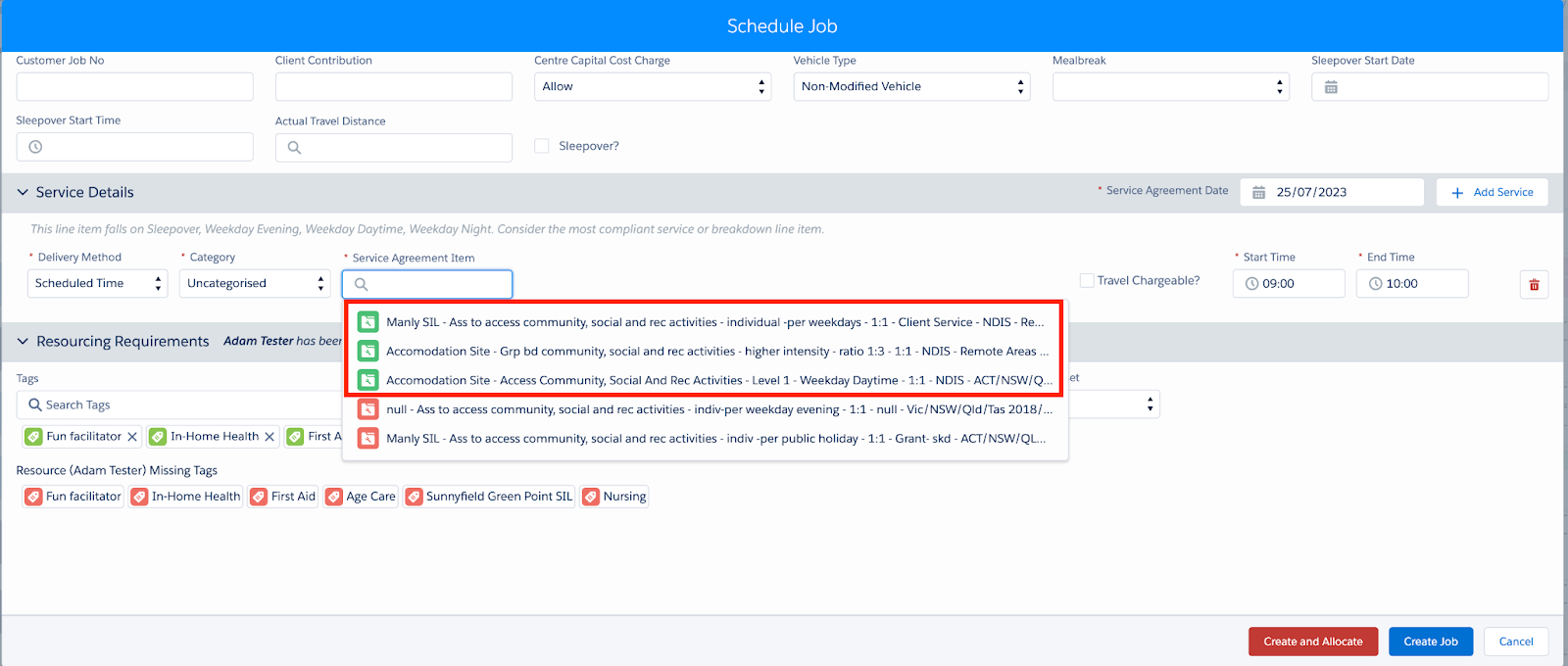The image size is (1568, 666).
Task: Collapse the Resourcing Requirements section
Action: (23, 342)
